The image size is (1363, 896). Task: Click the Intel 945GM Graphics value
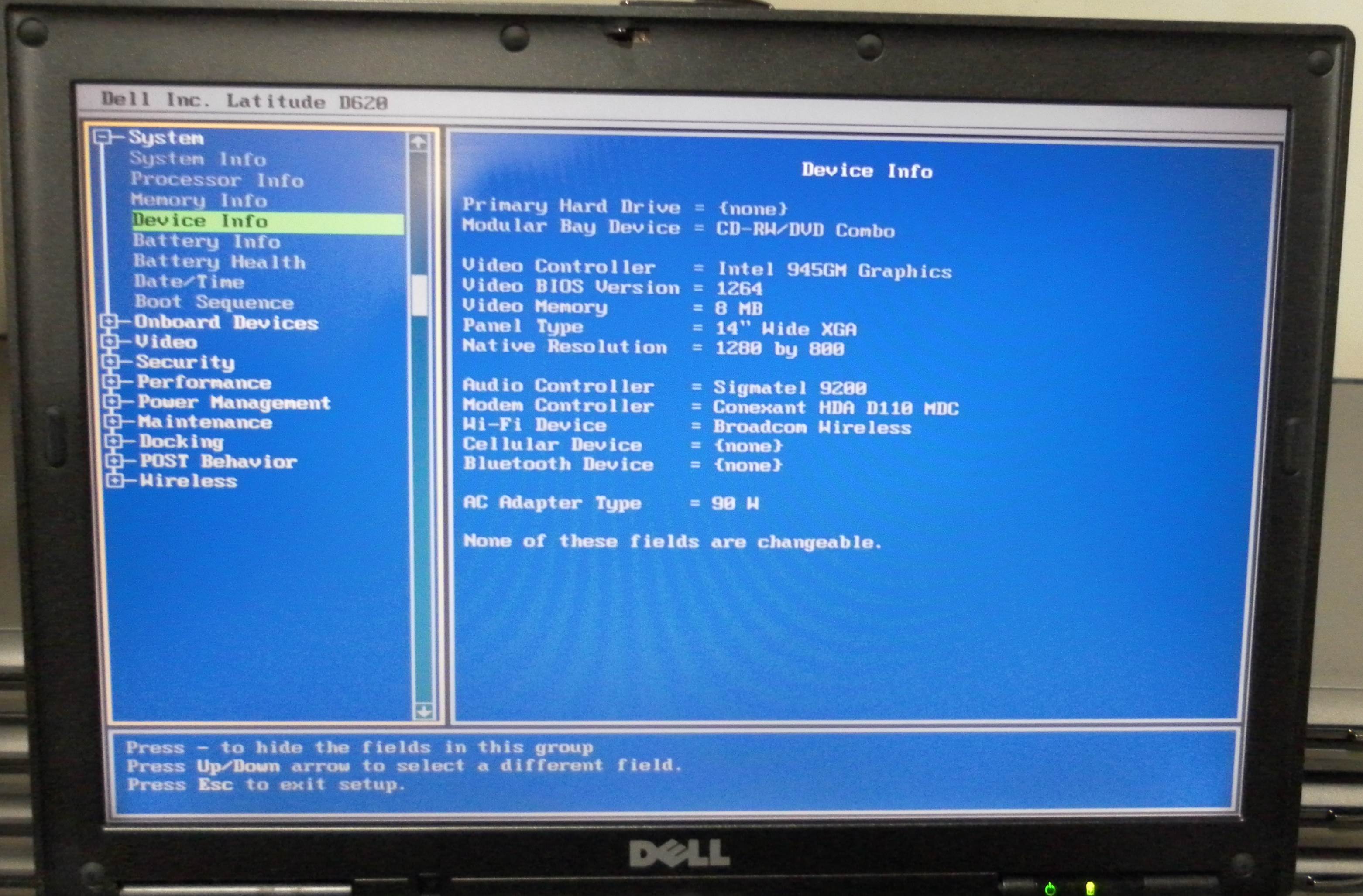[x=834, y=270]
